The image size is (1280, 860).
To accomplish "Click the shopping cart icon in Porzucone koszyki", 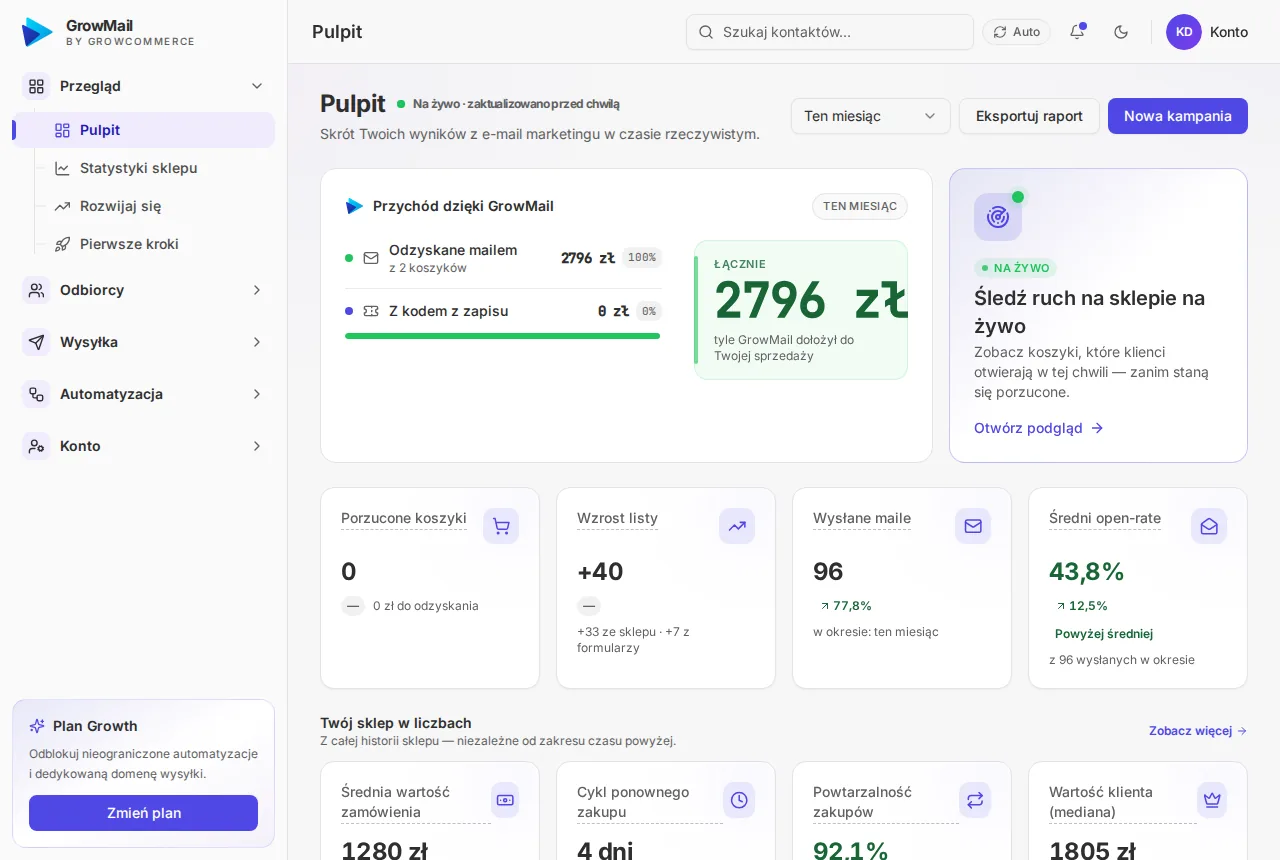I will (x=501, y=526).
